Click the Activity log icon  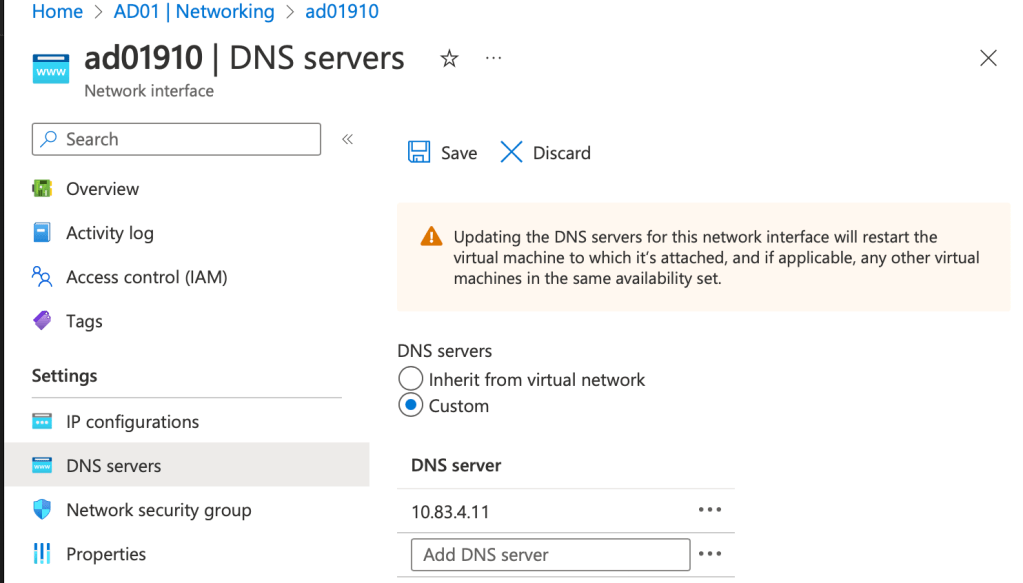click(42, 233)
